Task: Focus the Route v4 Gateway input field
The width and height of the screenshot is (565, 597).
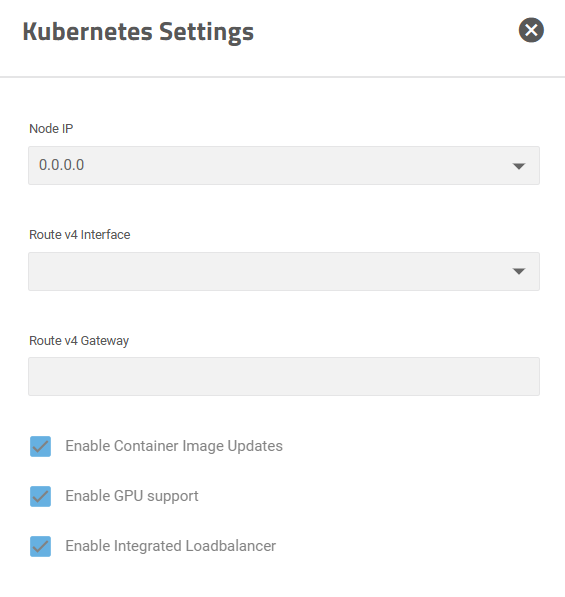Action: coord(284,376)
